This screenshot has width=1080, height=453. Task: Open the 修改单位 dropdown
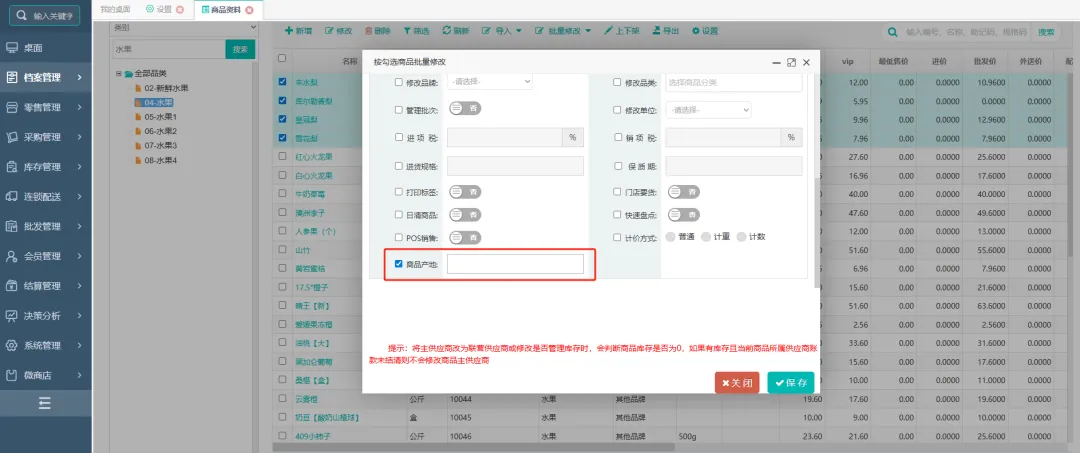708,109
